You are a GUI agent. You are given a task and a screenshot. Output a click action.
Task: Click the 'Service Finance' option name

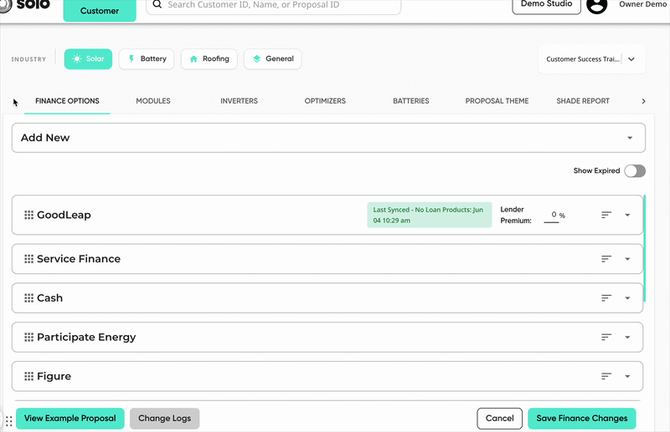point(79,259)
